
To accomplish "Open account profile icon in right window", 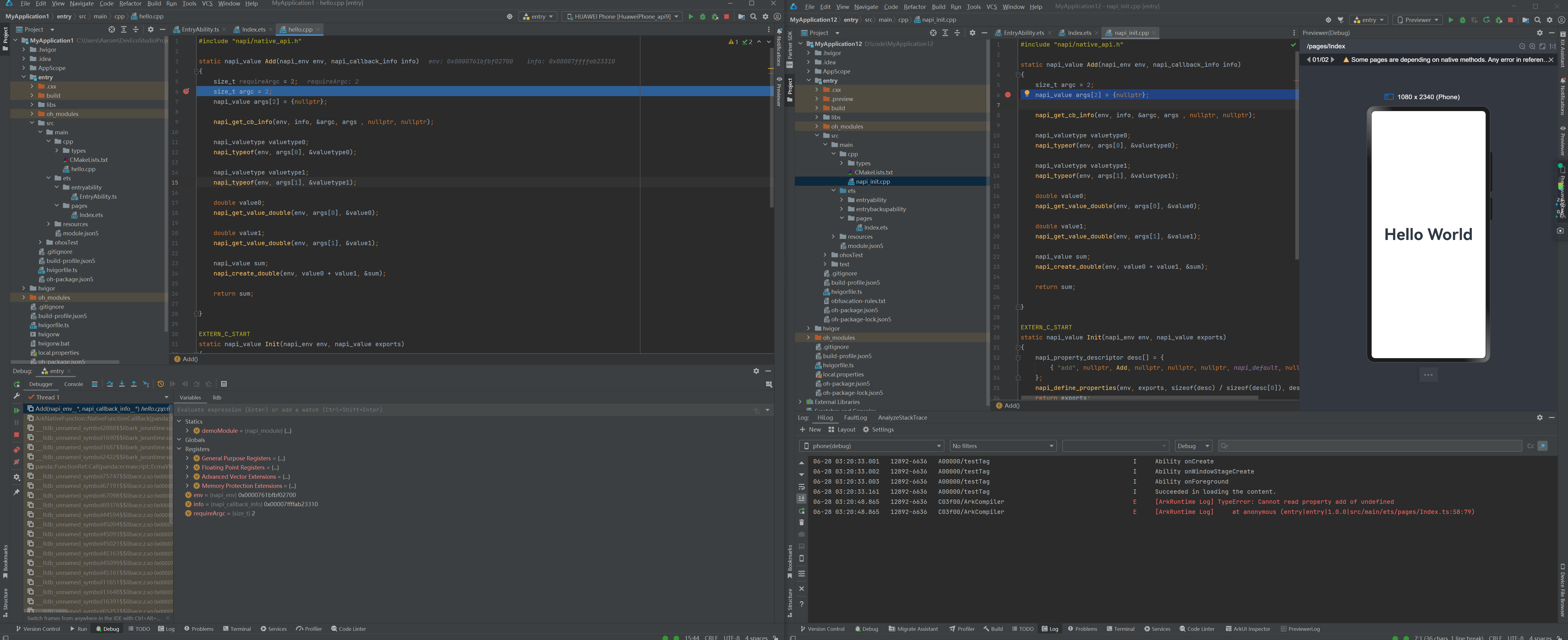I will click(x=1561, y=20).
